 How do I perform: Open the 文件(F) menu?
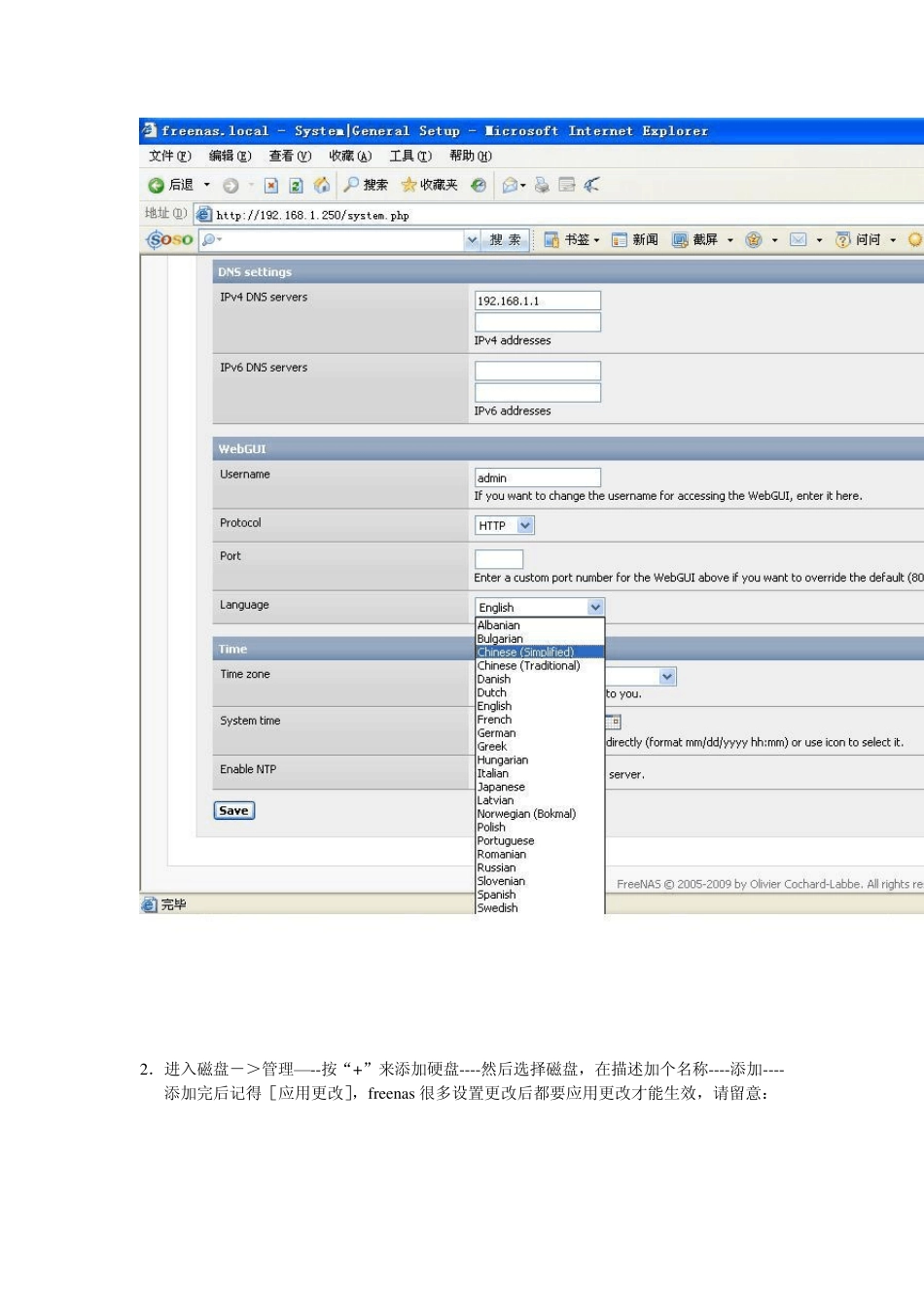click(170, 156)
